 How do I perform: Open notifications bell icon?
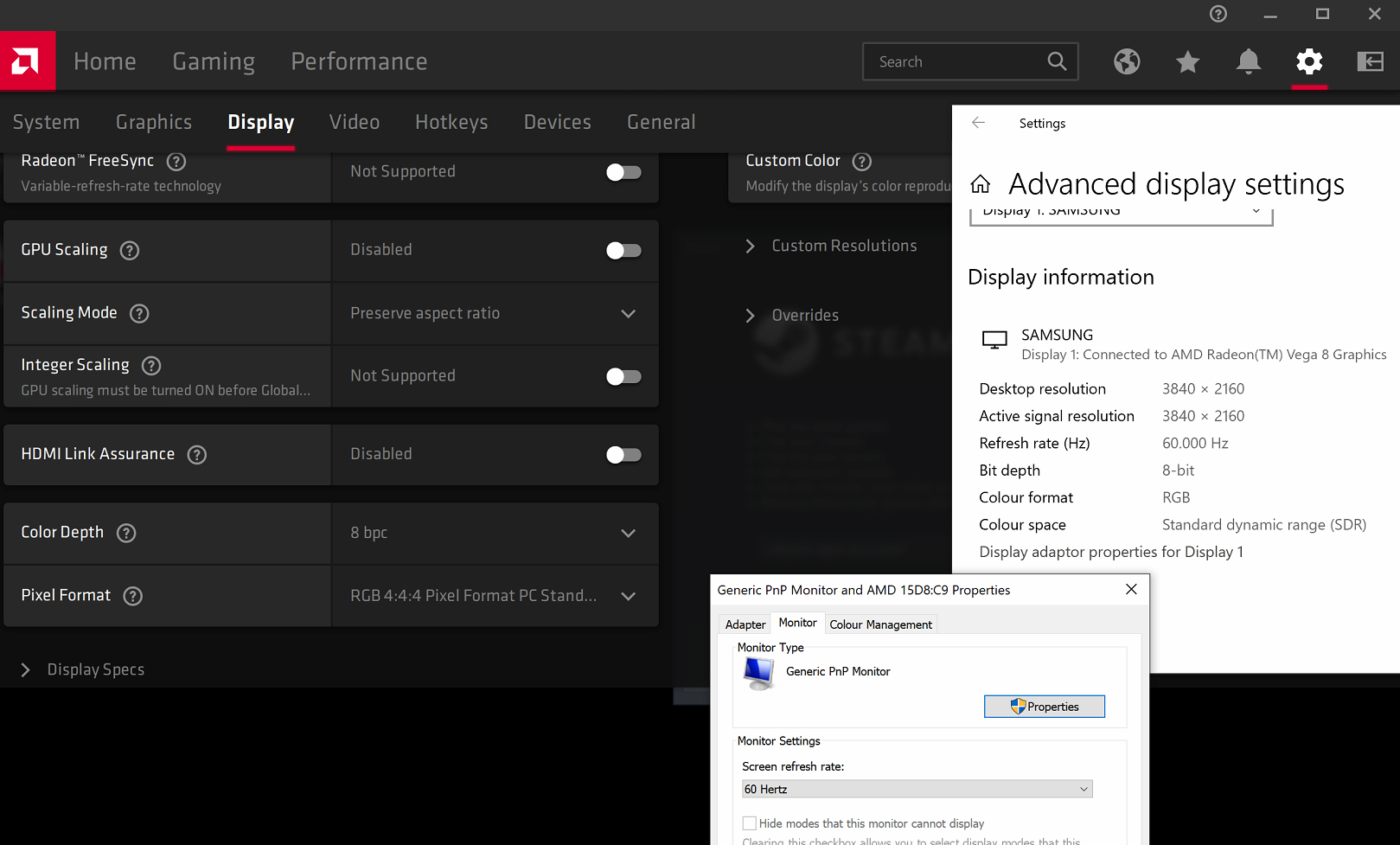(1249, 61)
